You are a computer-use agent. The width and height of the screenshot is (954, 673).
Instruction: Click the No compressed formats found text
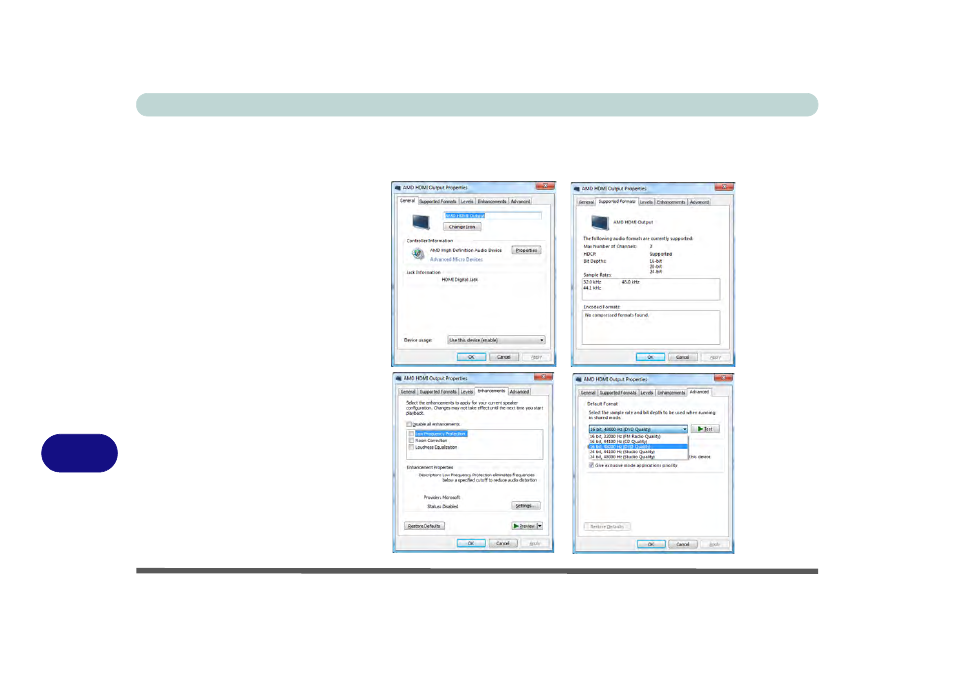[x=617, y=315]
